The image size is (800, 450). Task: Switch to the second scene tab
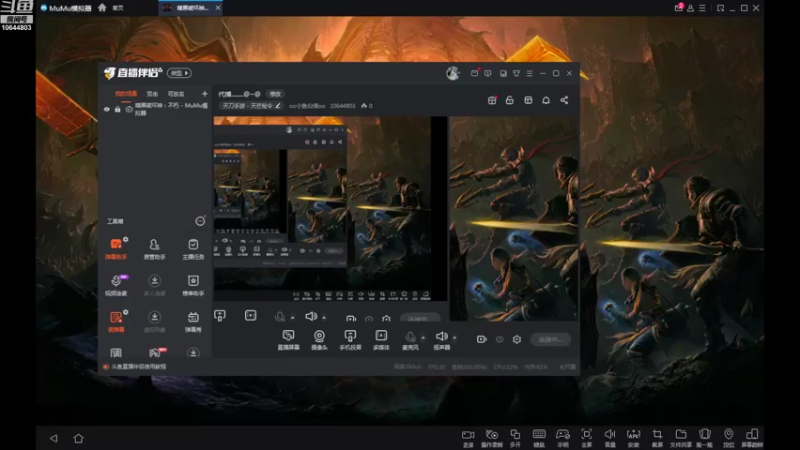[152, 94]
